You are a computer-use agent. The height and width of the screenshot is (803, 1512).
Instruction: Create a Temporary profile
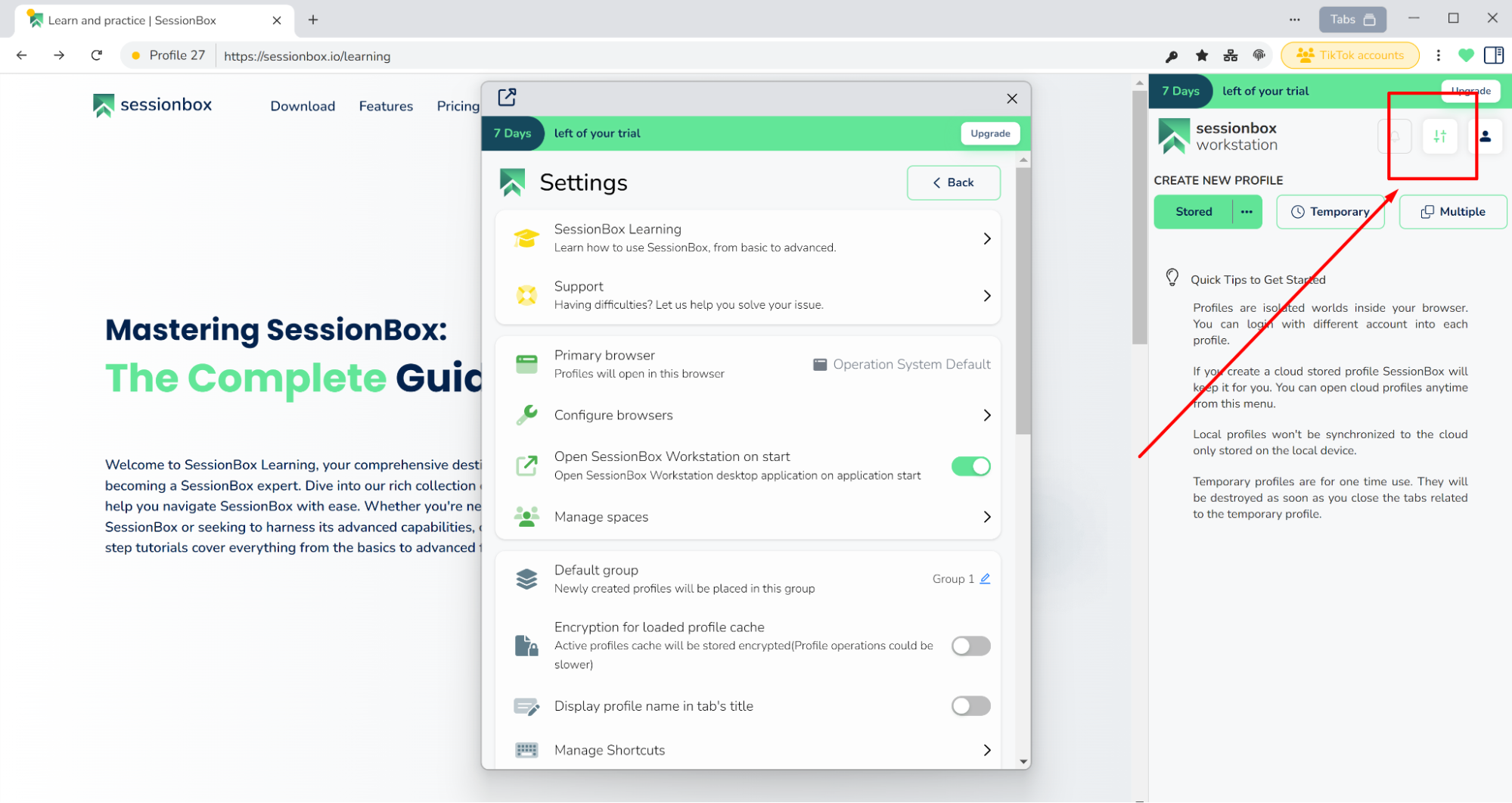(1330, 212)
